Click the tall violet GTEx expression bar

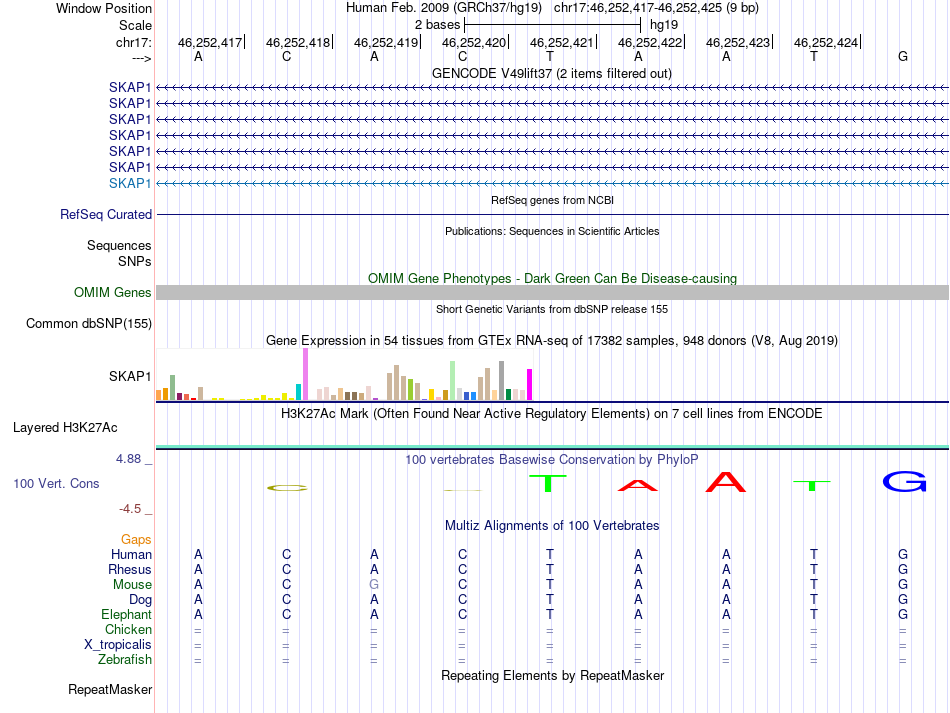(305, 374)
